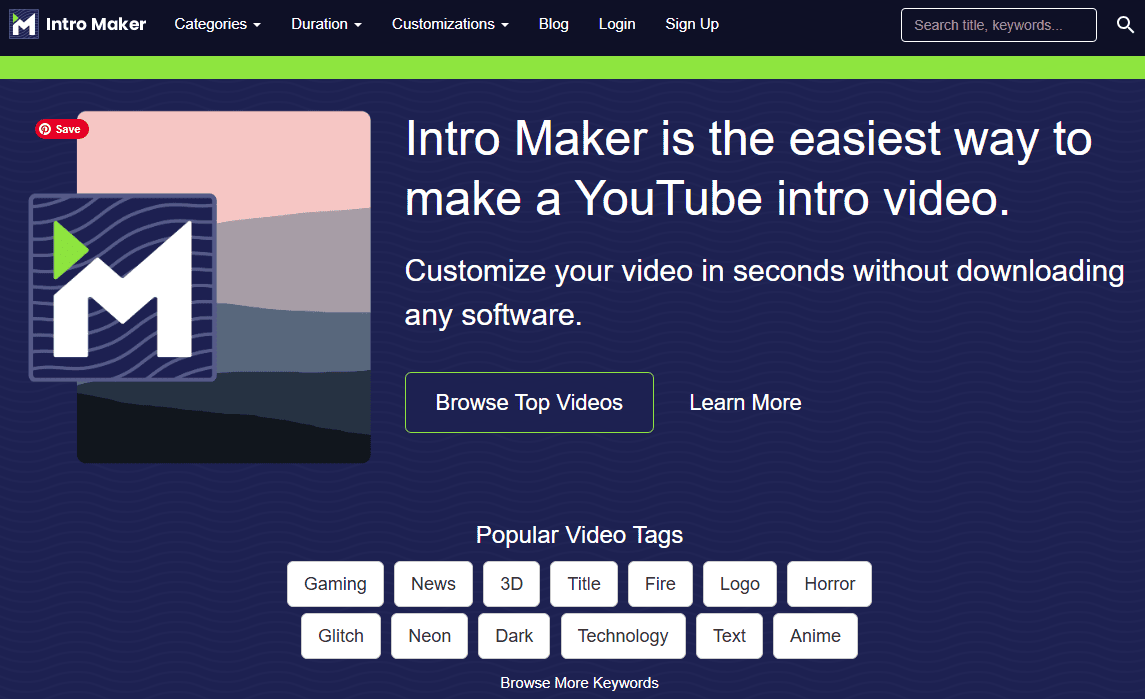Open the Categories dropdown menu
This screenshot has height=699, width=1145.
point(218,24)
